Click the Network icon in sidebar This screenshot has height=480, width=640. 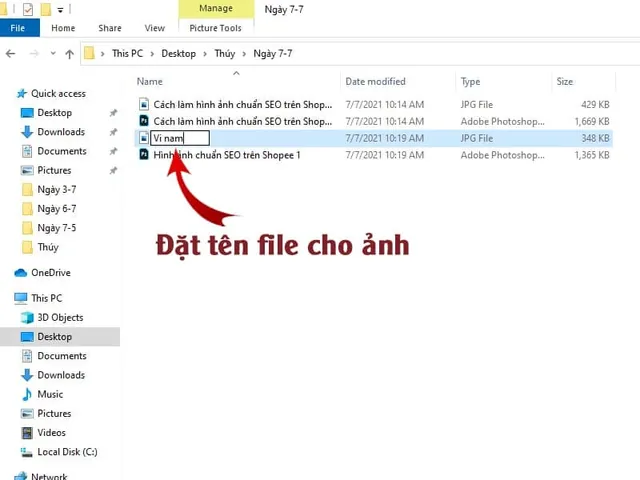click(x=20, y=476)
